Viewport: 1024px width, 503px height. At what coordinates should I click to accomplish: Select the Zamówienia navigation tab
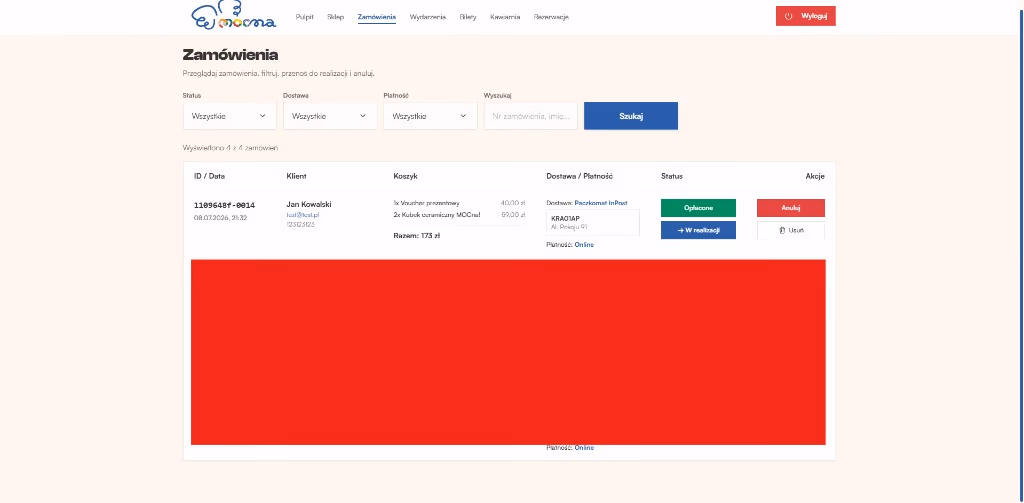(x=377, y=17)
